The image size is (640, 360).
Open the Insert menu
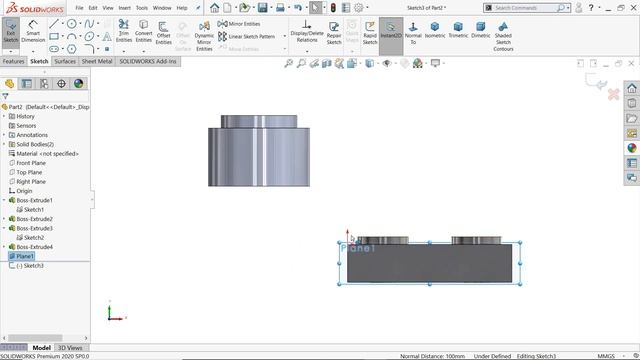click(x=124, y=8)
